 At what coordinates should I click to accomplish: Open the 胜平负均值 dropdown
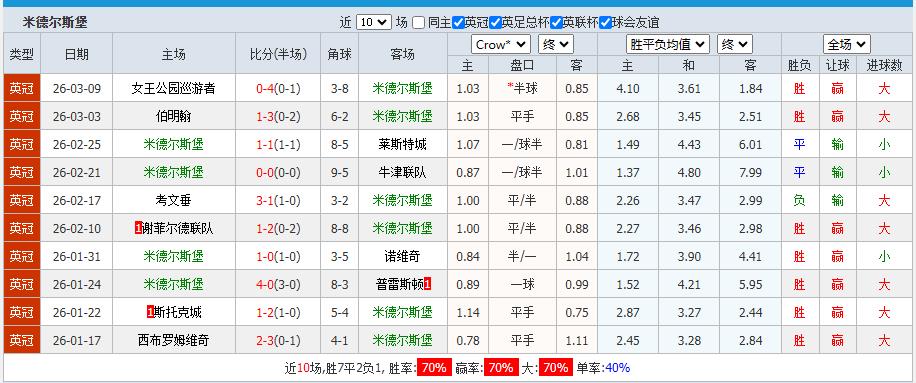(x=668, y=44)
